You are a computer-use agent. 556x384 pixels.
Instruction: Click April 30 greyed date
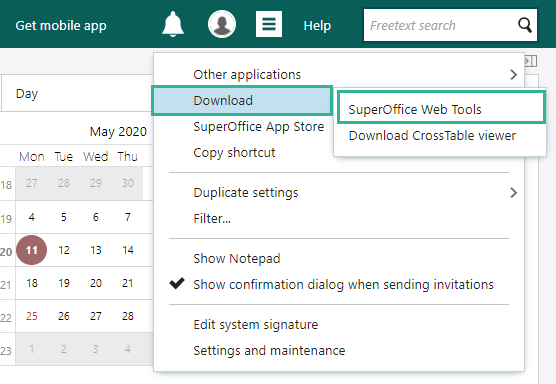tap(128, 183)
